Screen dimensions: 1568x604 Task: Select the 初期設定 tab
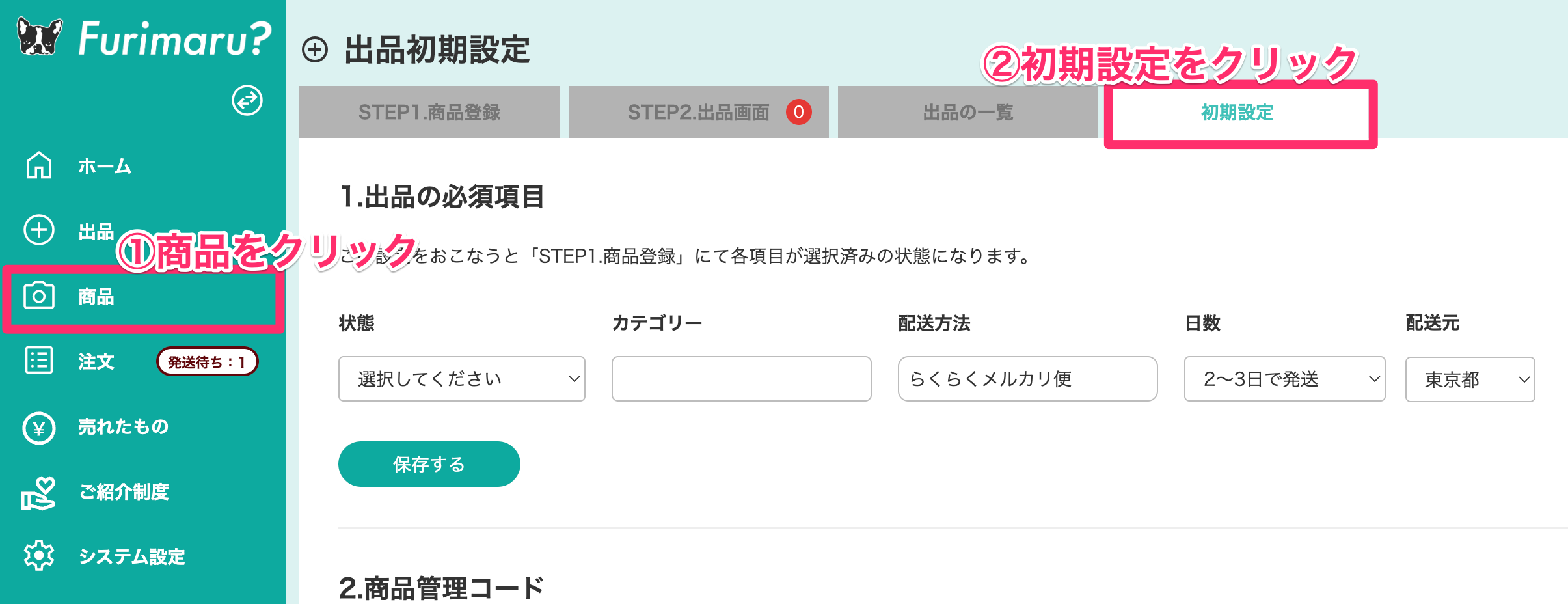(1237, 113)
